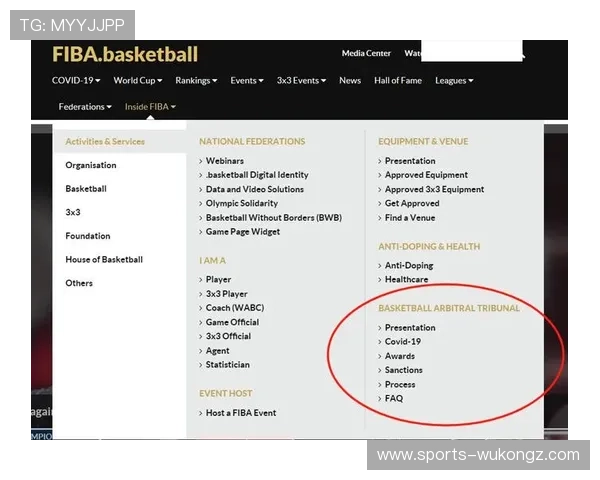Open the Rankings dropdown

[x=196, y=80]
